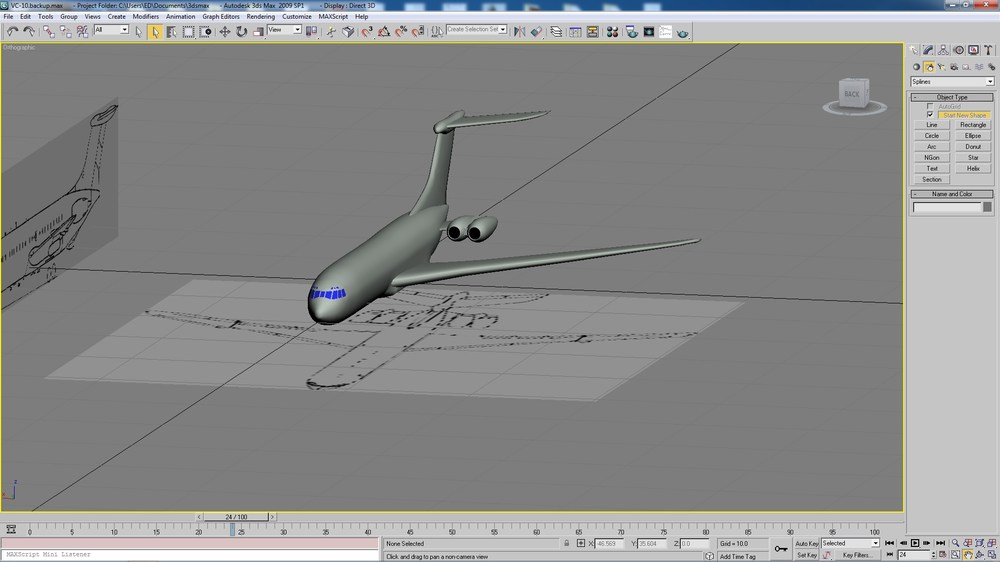Uncheck the Start New Shape checkbox

point(930,115)
